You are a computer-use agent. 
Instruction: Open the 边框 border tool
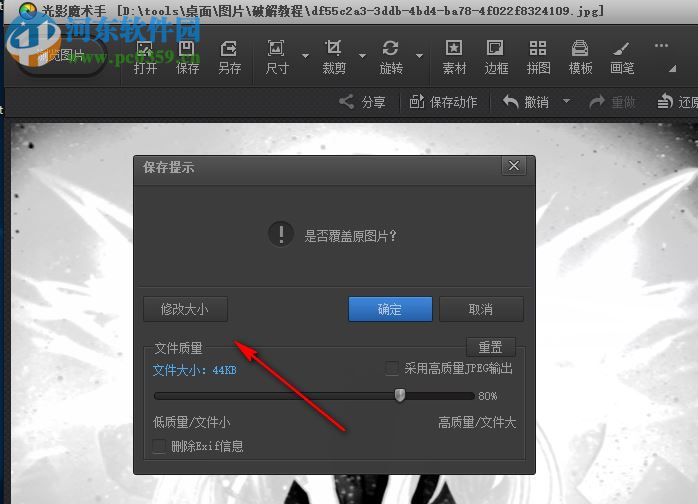click(x=496, y=57)
